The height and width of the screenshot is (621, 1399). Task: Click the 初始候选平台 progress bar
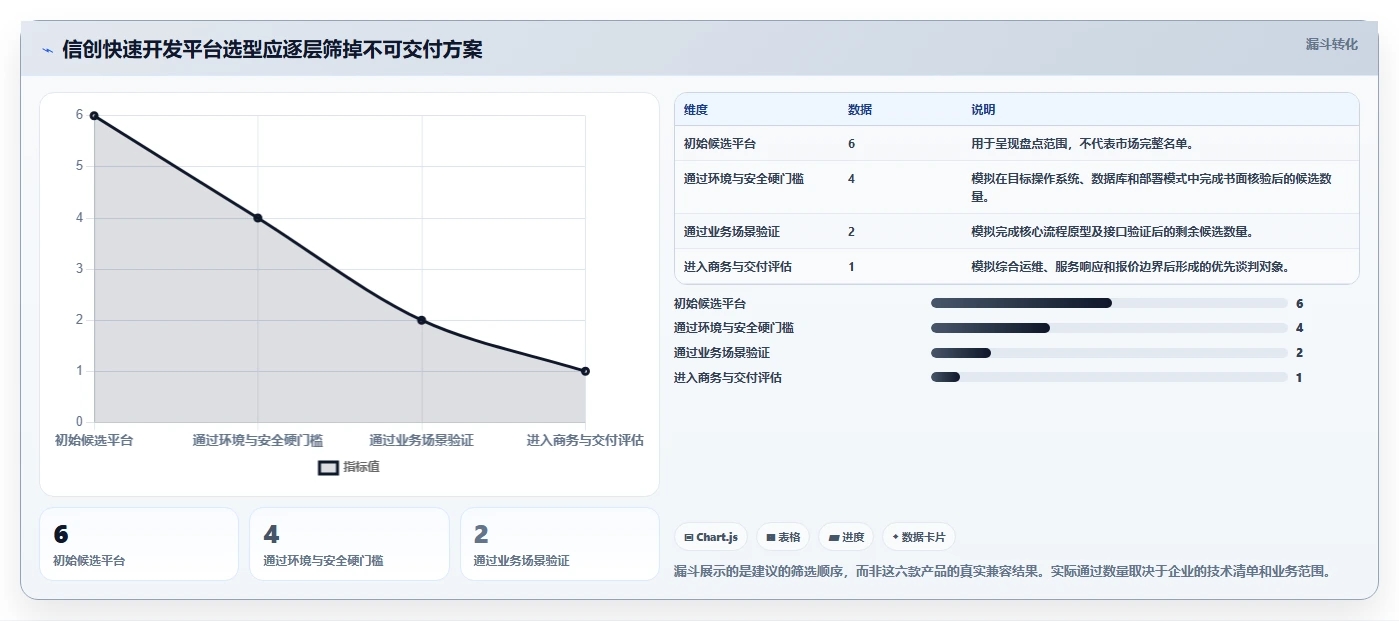coord(1109,303)
